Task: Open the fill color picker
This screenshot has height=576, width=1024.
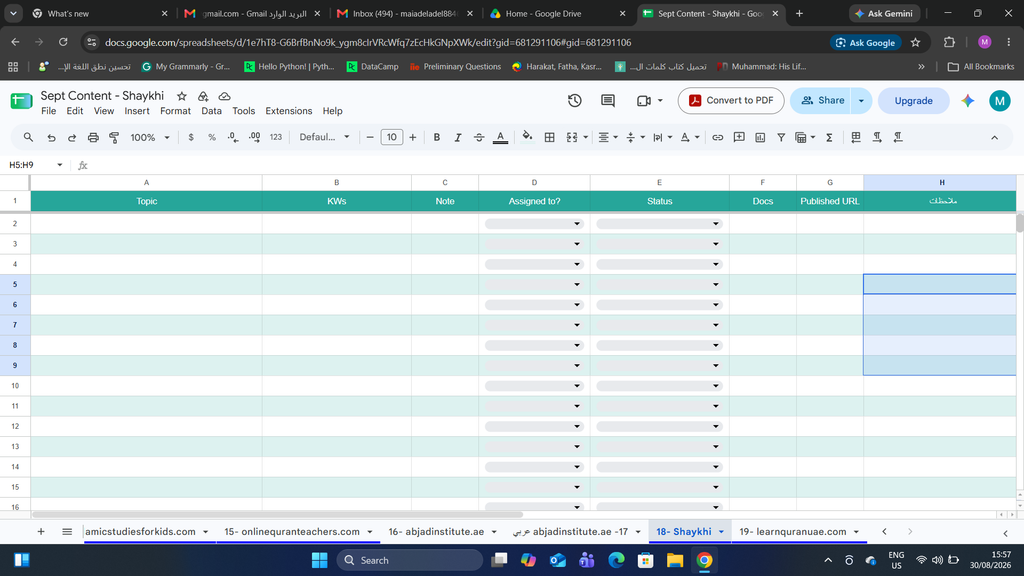Action: [527, 137]
